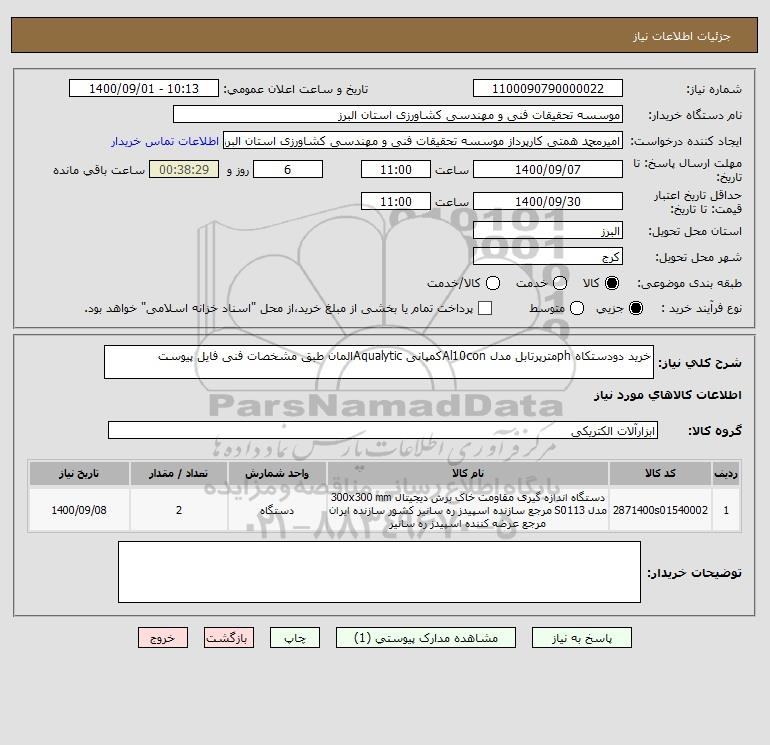Image resolution: width=770 pixels, height=745 pixels.
Task: Click the delivery city field کرج
Action: point(548,256)
